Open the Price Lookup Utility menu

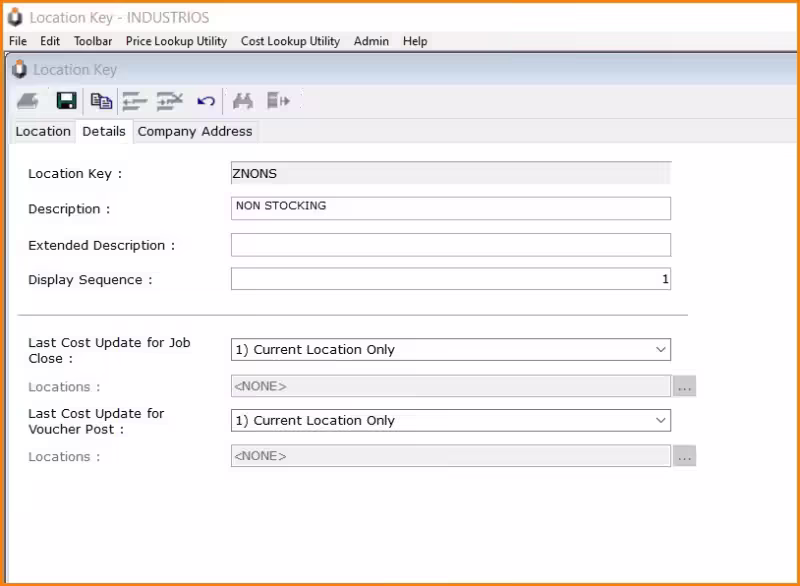[x=177, y=41]
